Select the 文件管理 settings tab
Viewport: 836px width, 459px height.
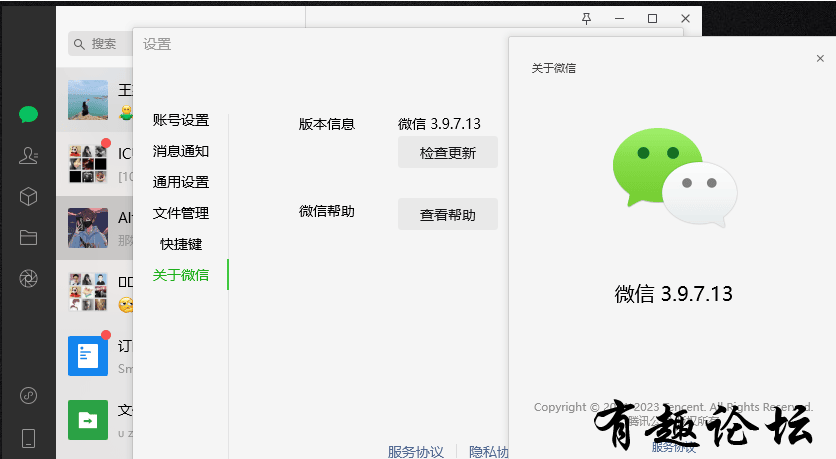pos(181,213)
